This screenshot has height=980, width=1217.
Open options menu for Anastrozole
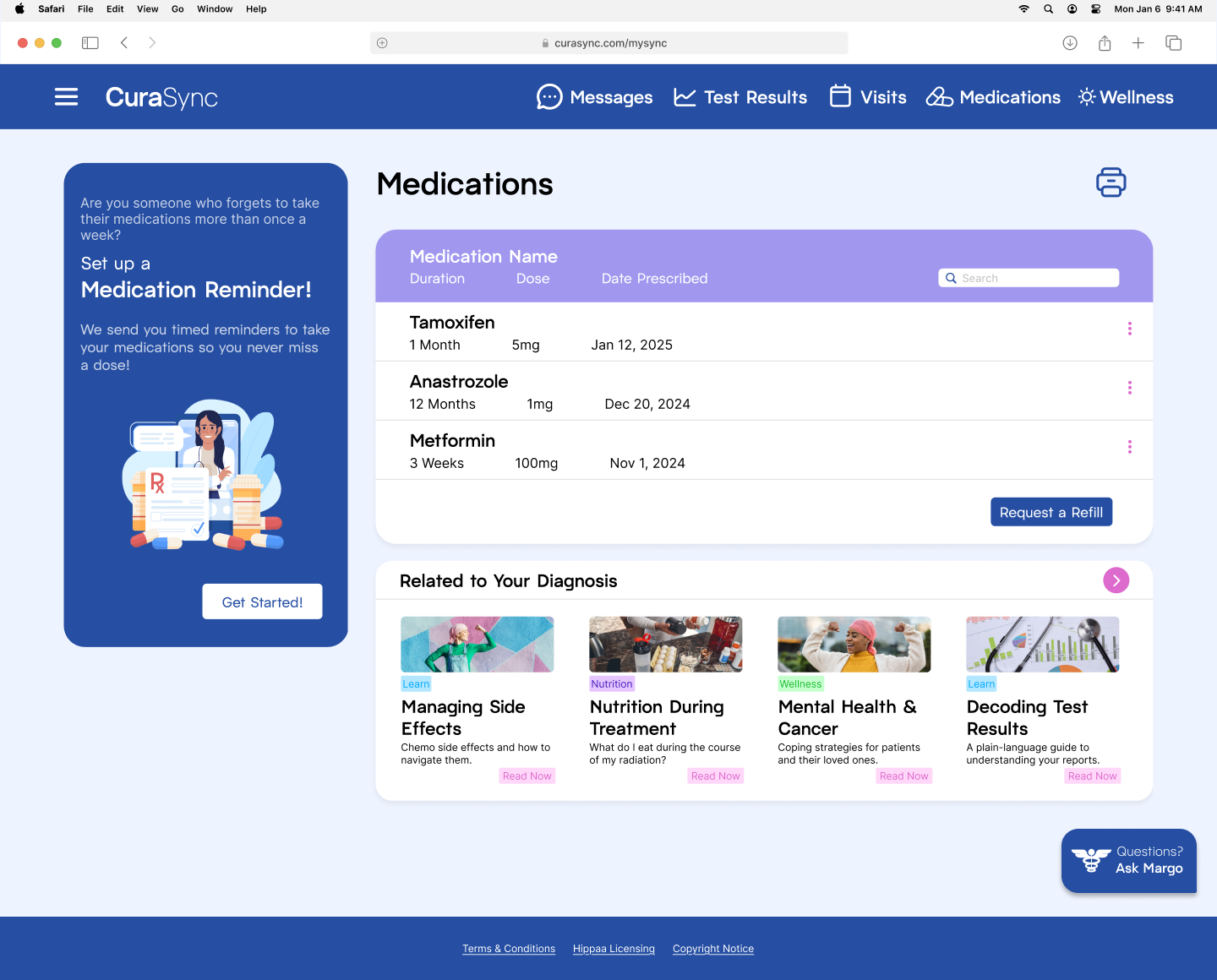click(x=1129, y=388)
